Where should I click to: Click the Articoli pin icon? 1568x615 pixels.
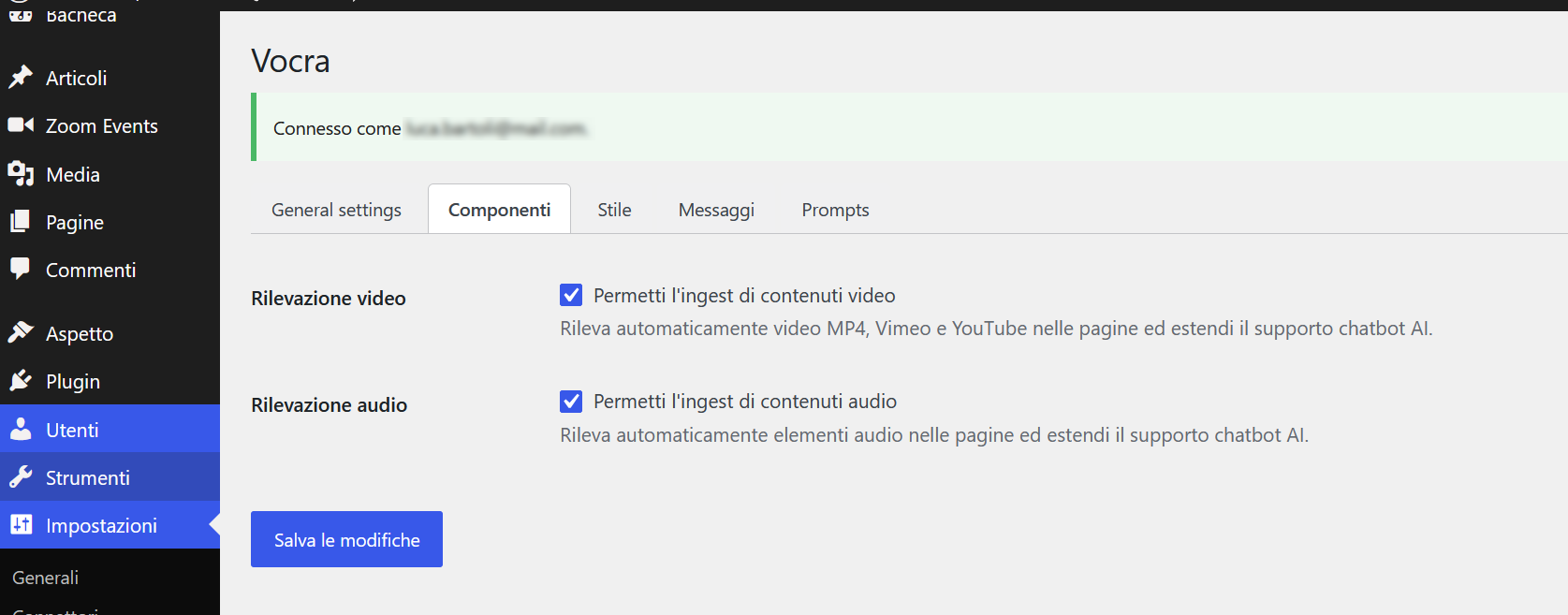point(21,78)
